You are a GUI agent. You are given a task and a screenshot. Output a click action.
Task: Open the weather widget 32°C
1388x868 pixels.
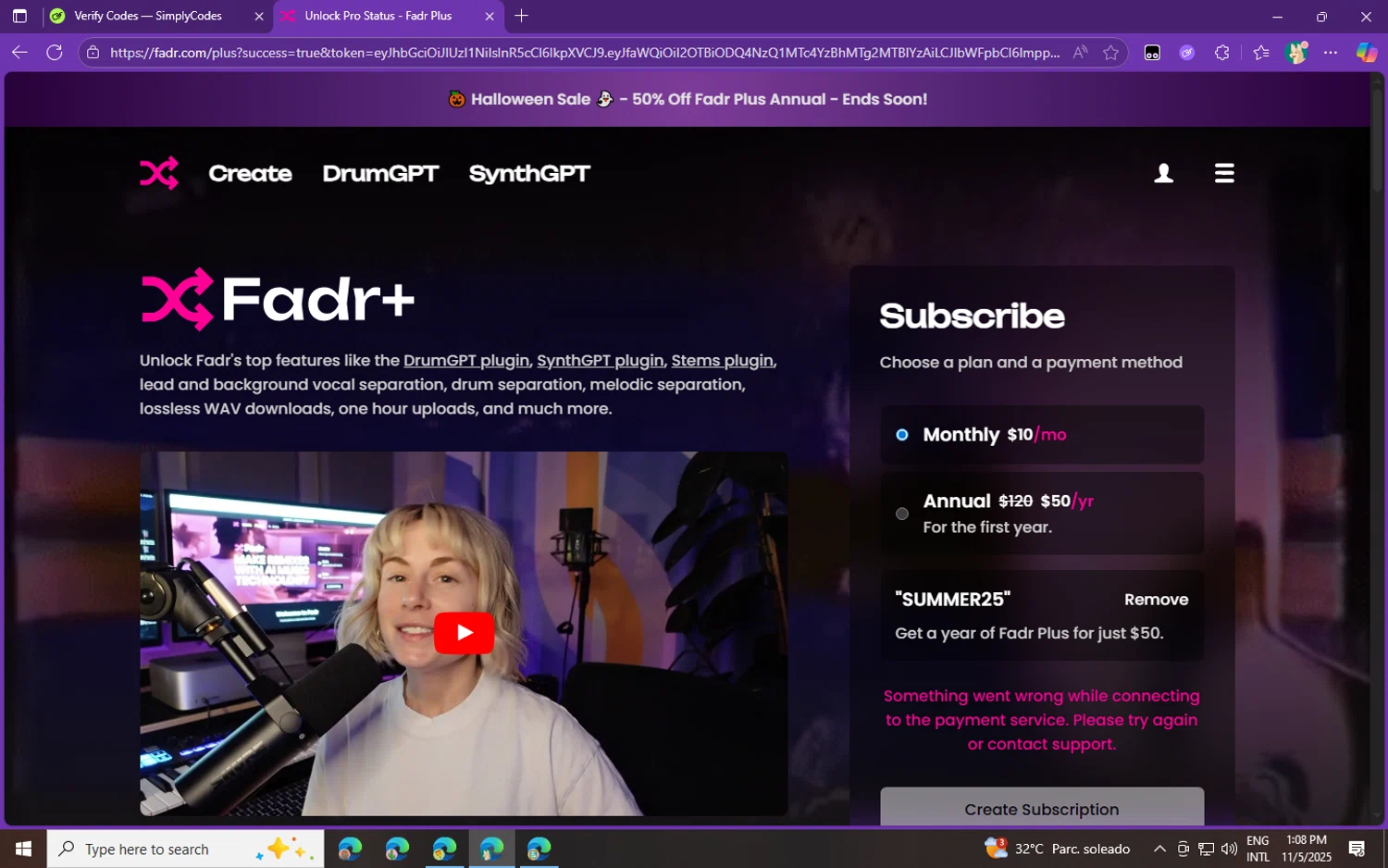pyautogui.click(x=1057, y=849)
